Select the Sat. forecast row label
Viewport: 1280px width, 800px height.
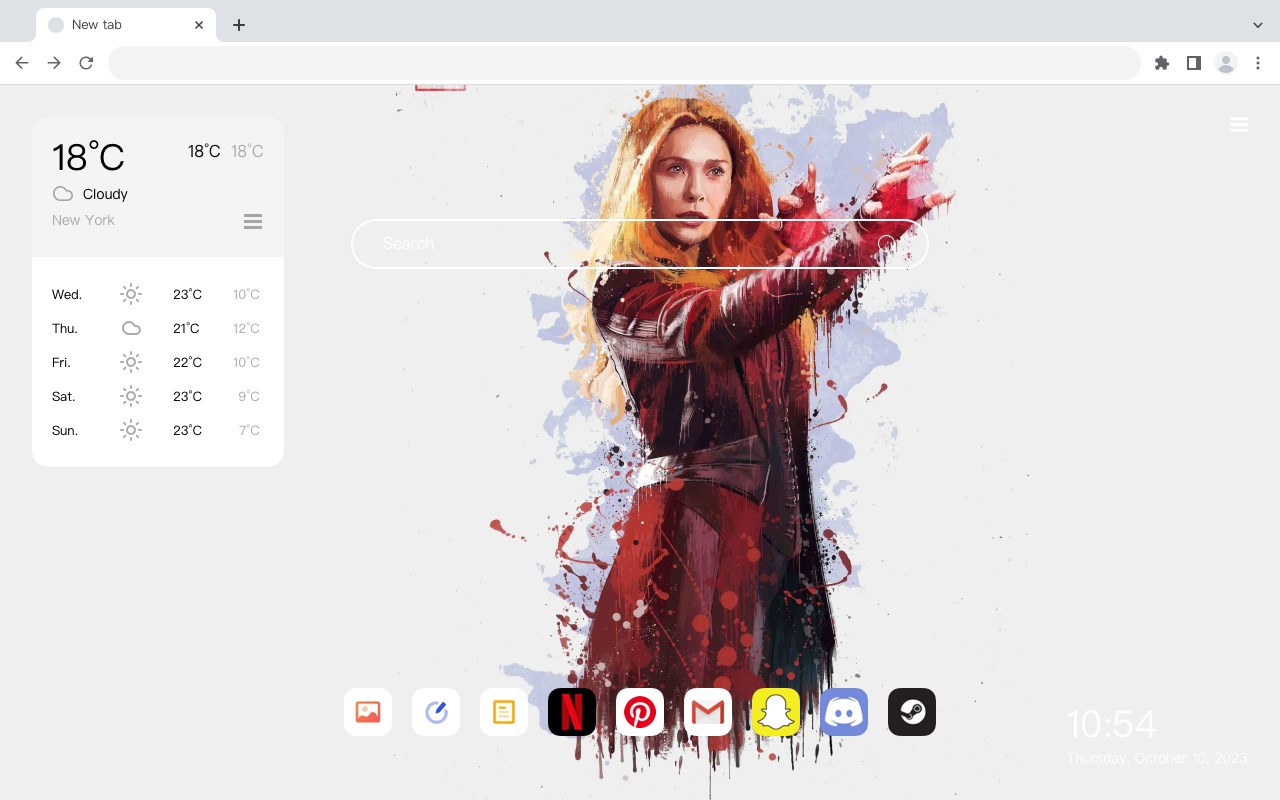pos(64,396)
